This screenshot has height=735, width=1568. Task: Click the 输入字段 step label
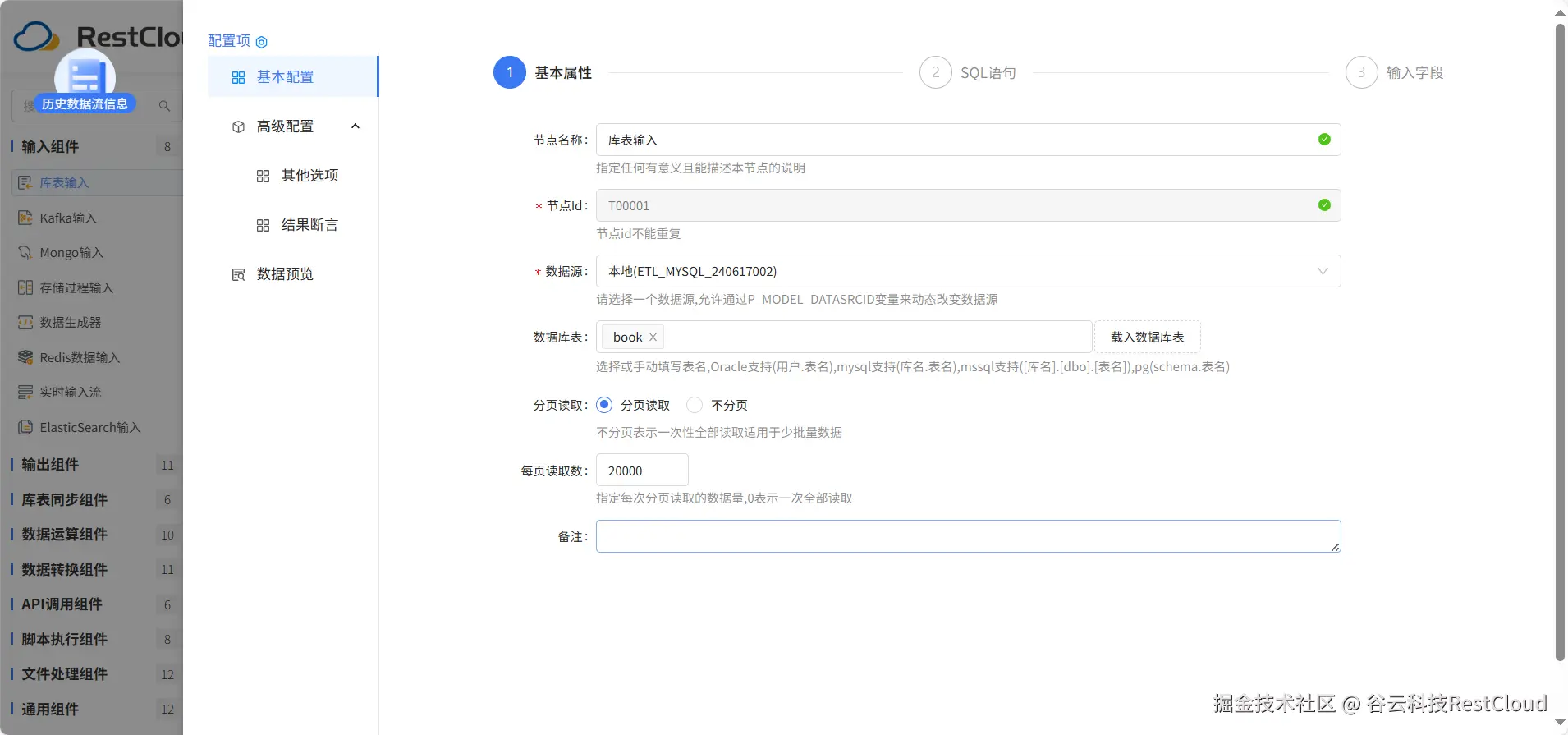click(x=1415, y=73)
